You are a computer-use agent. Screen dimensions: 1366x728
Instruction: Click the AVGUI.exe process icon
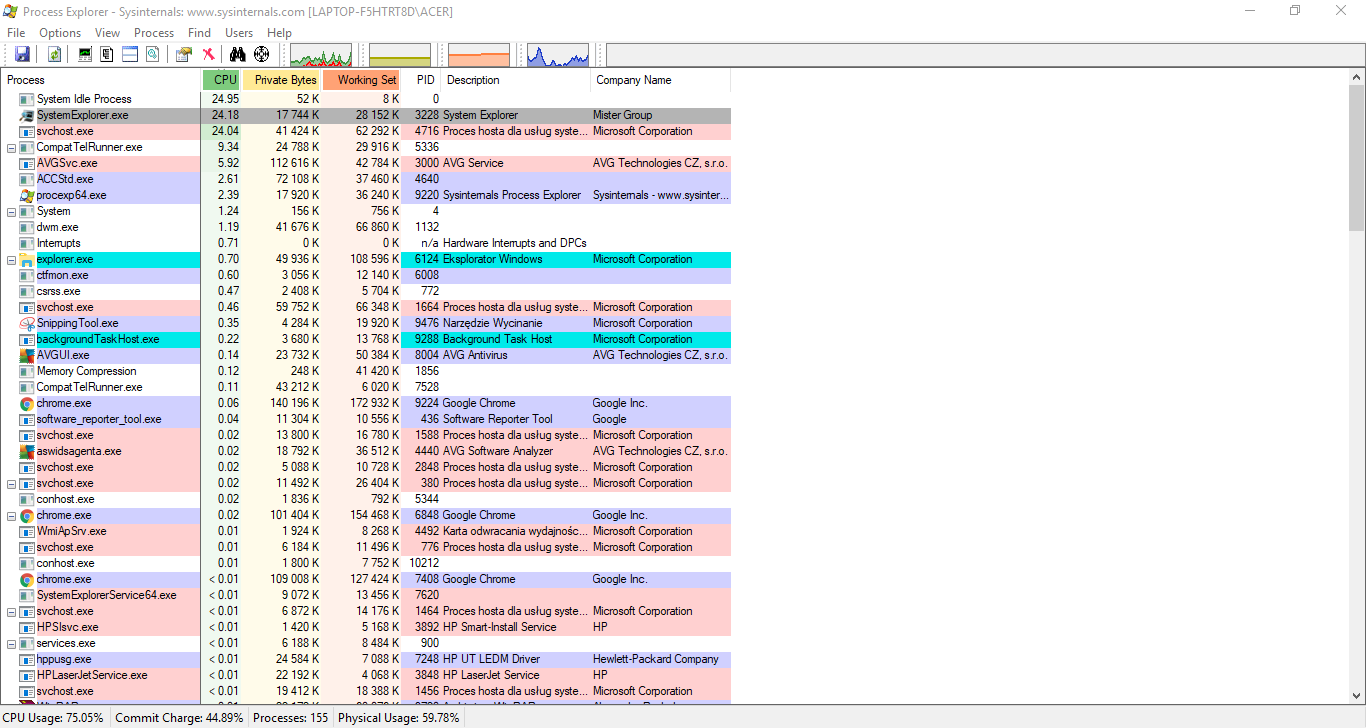pyautogui.click(x=27, y=355)
